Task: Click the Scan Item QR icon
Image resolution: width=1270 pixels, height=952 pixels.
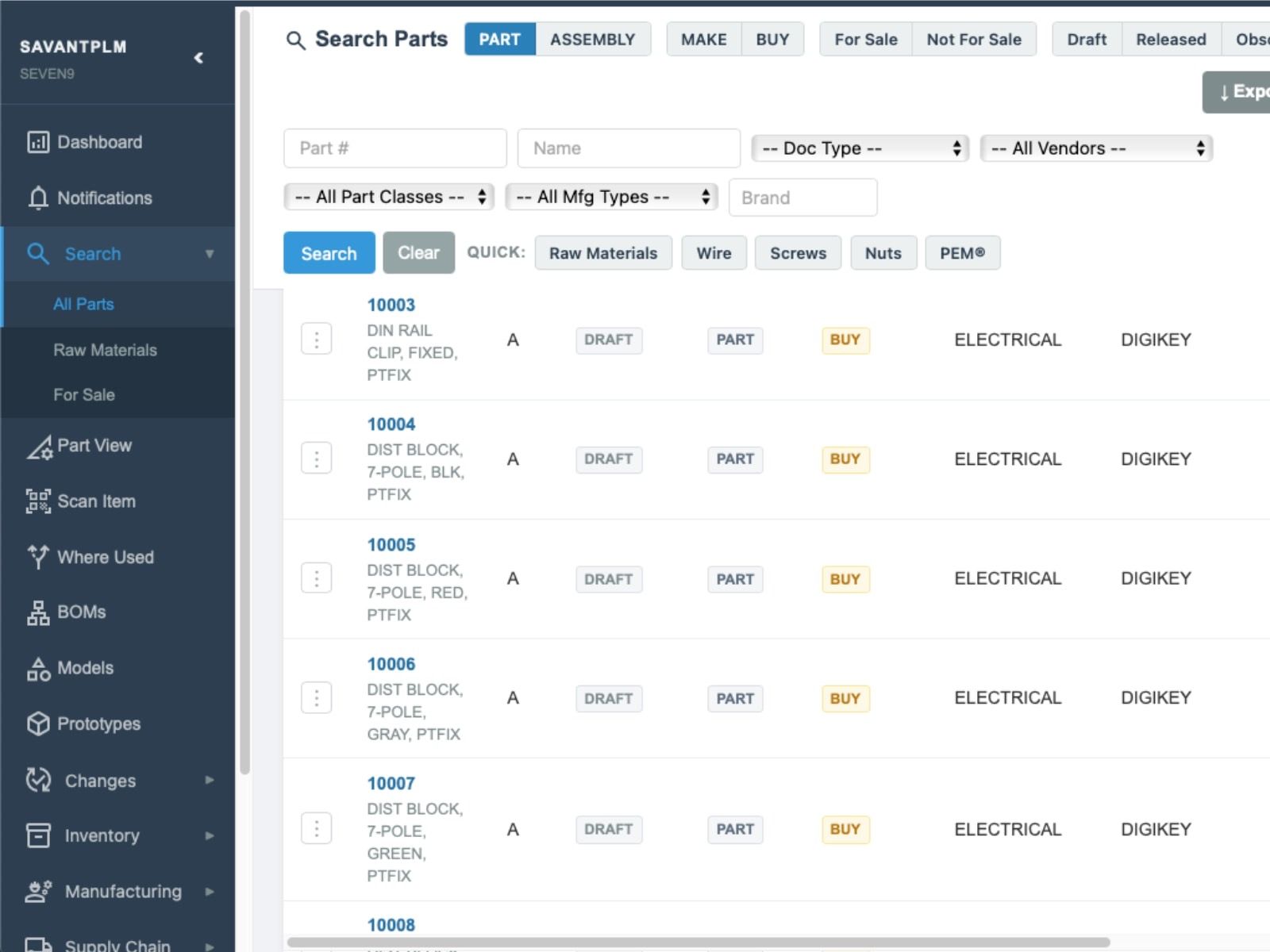Action: pyautogui.click(x=38, y=501)
